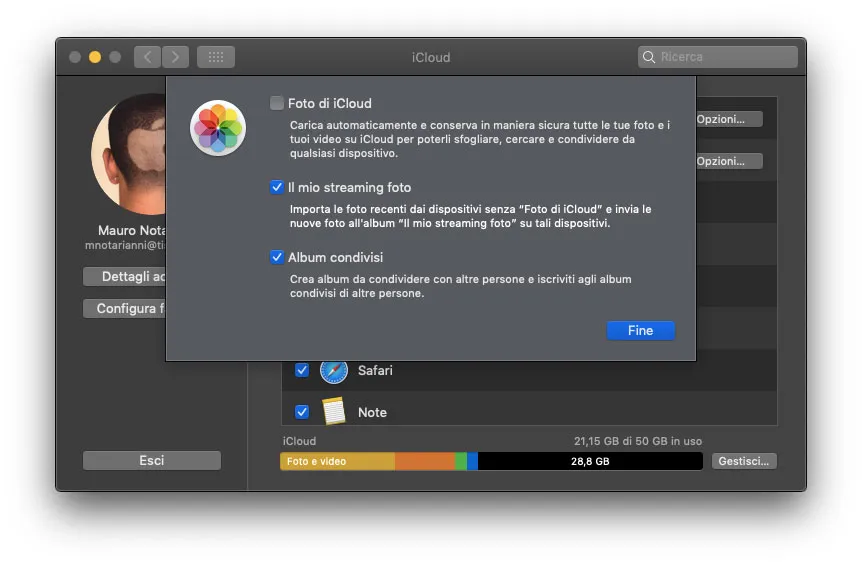Go back with the left chevron button
862x565 pixels.
click(x=147, y=57)
